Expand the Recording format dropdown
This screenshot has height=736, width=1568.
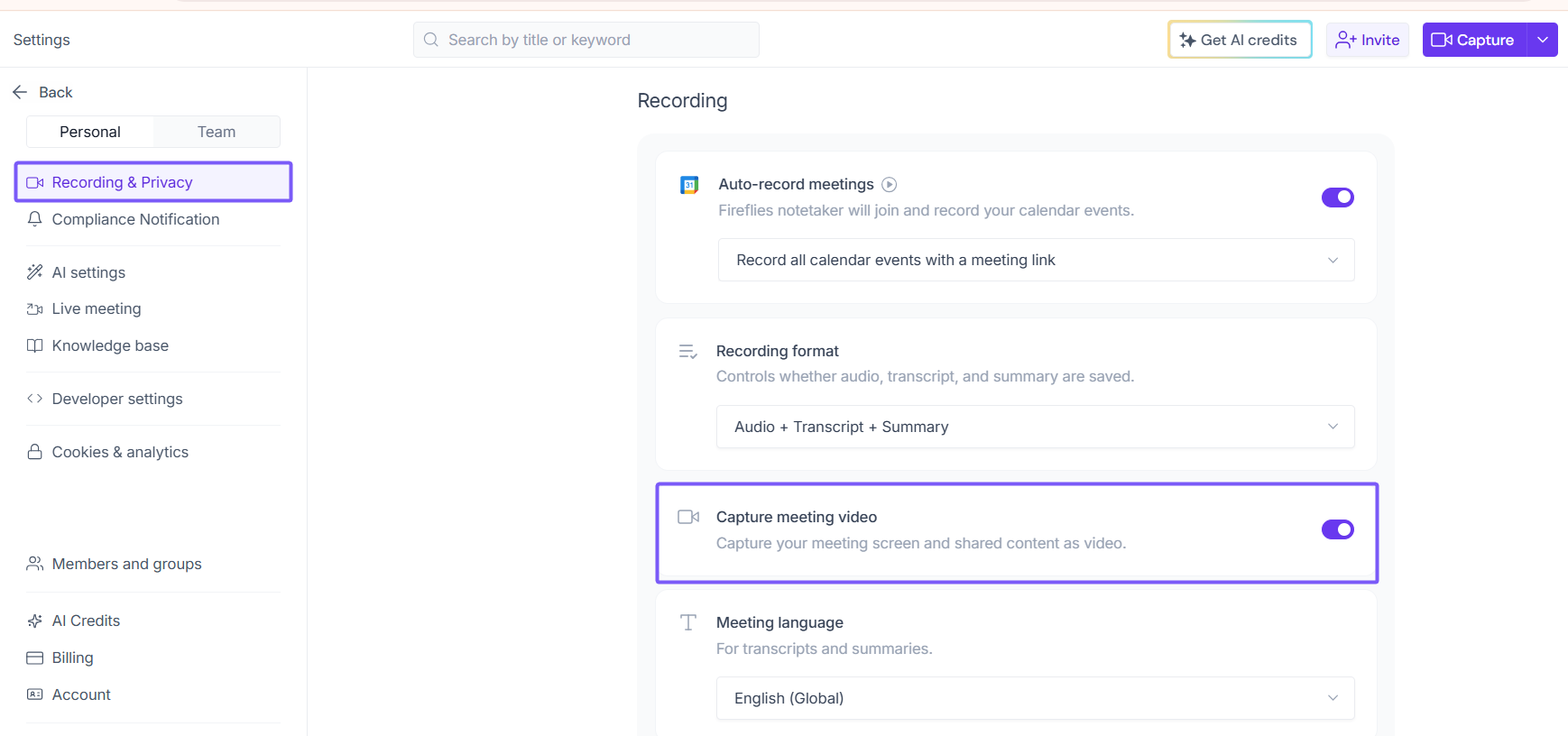click(x=1035, y=427)
